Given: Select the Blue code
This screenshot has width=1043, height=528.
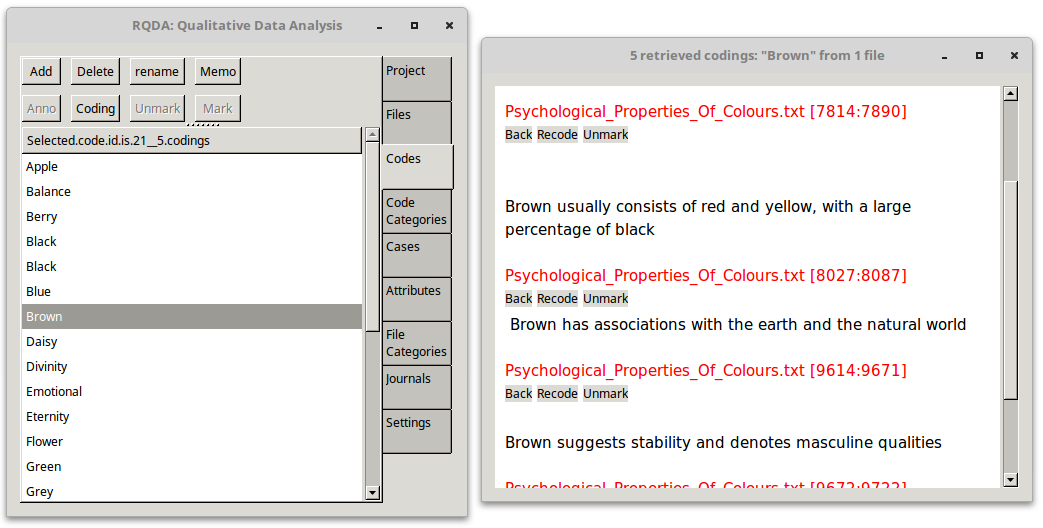Looking at the screenshot, I should pos(192,292).
